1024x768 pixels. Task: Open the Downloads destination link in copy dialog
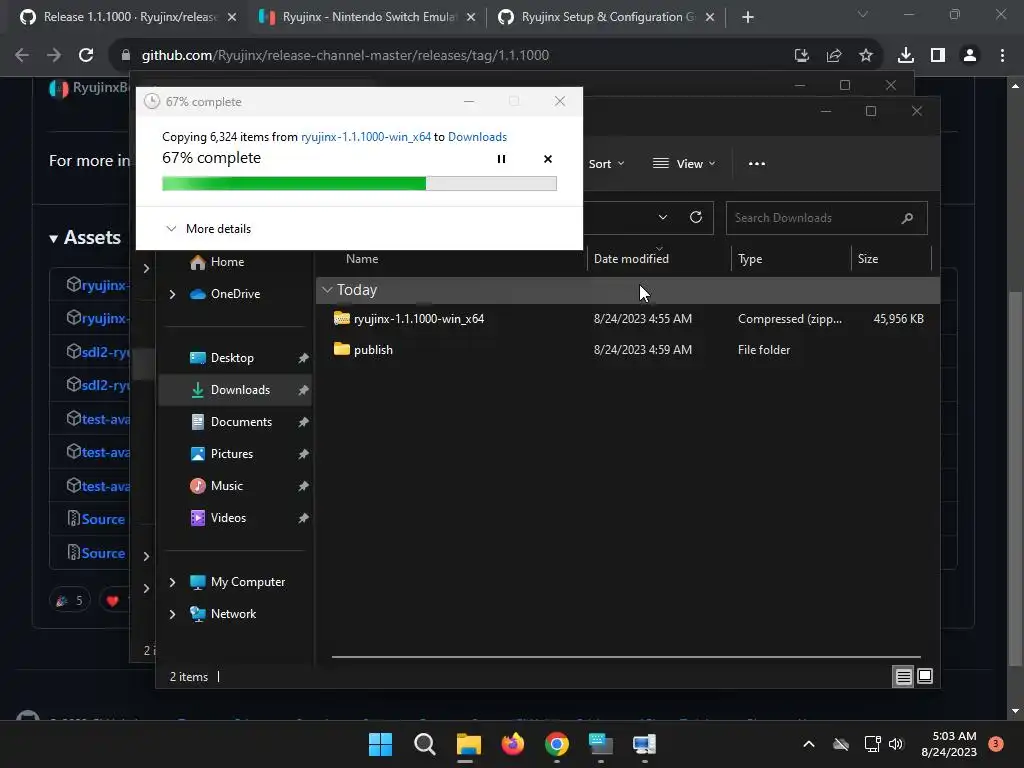click(x=477, y=136)
